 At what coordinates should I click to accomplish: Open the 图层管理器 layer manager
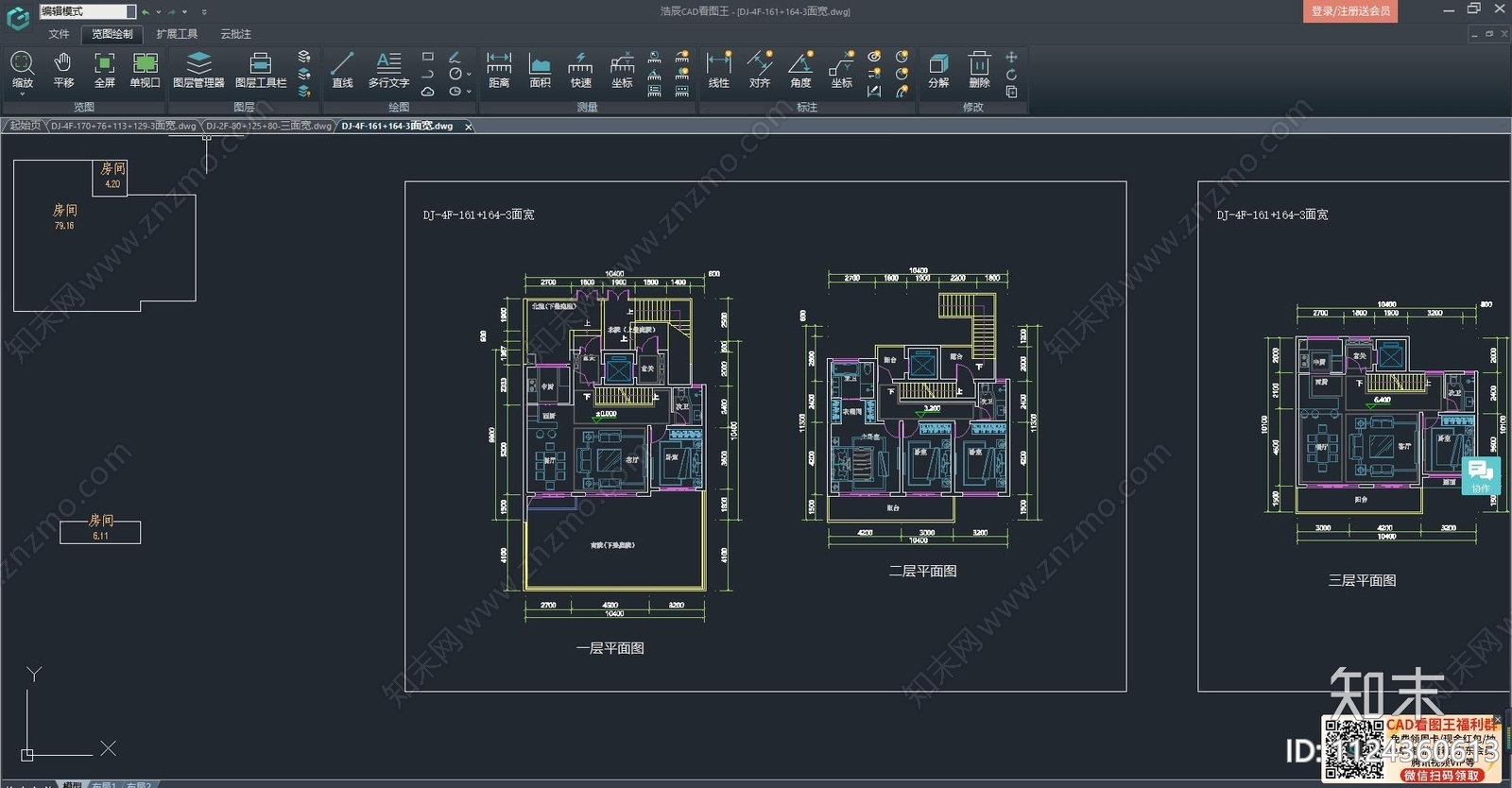pyautogui.click(x=198, y=70)
